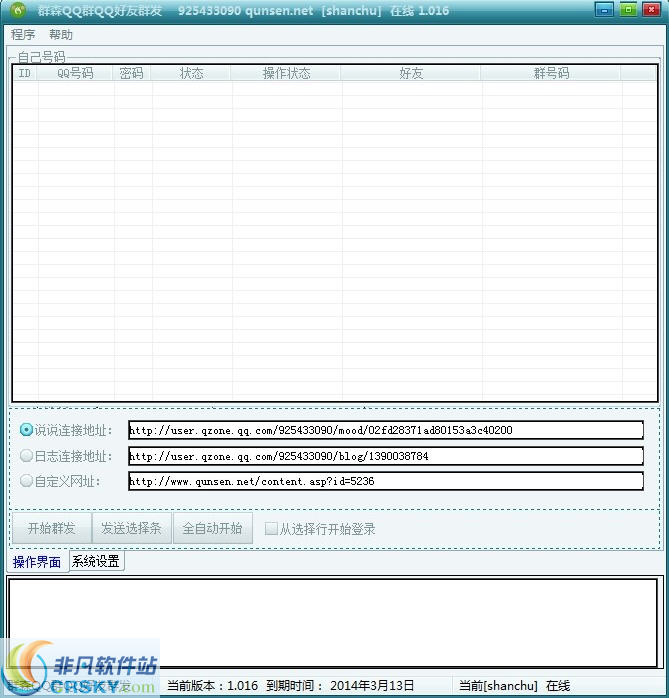Click inside the log output text area

click(x=332, y=622)
